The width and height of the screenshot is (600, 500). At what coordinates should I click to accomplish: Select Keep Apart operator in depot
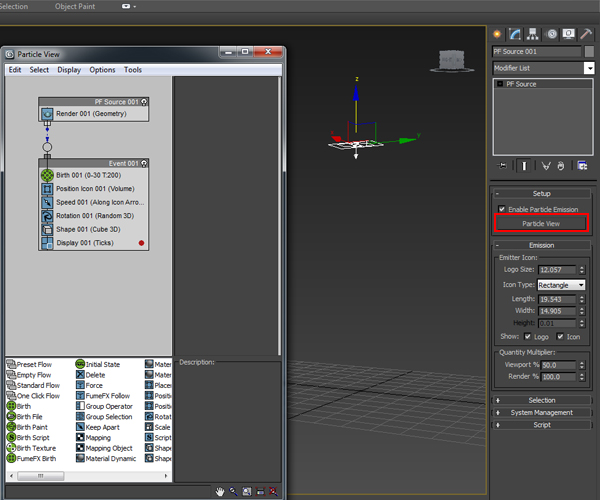coord(98,427)
